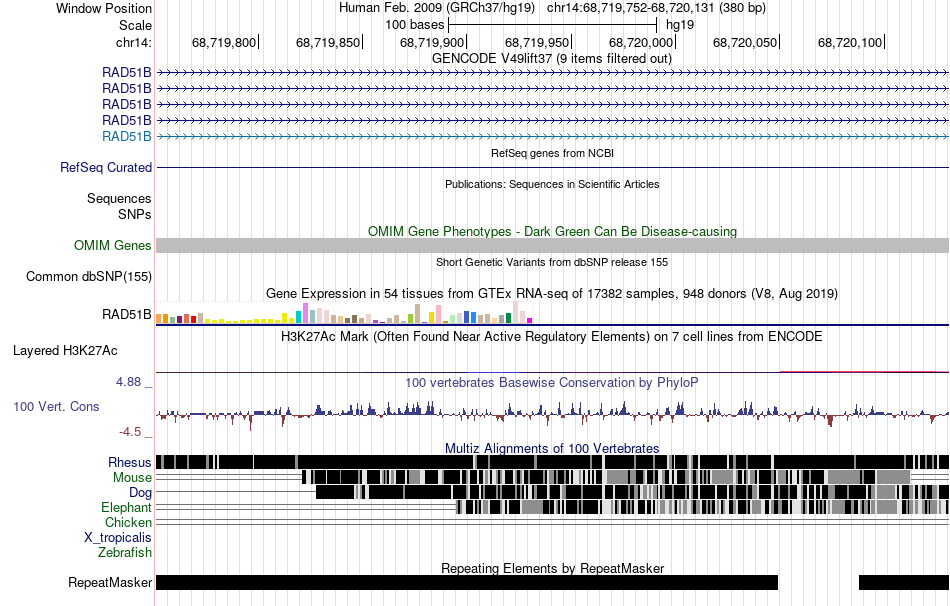The width and height of the screenshot is (950, 606).
Task: Click the Sequences track label
Action: click(119, 198)
